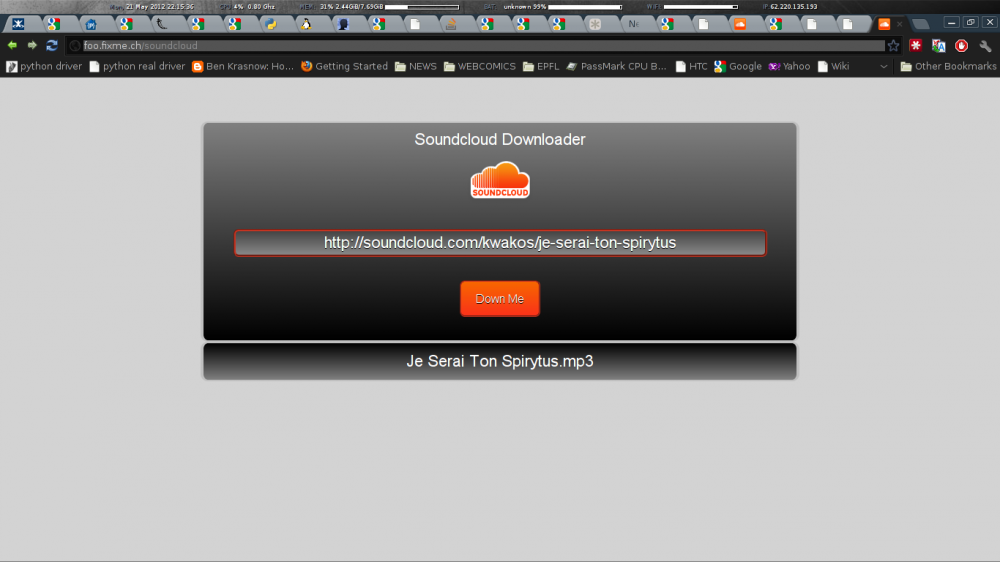This screenshot has width=1000, height=562.
Task: Open the translate extension icon
Action: 938,46
